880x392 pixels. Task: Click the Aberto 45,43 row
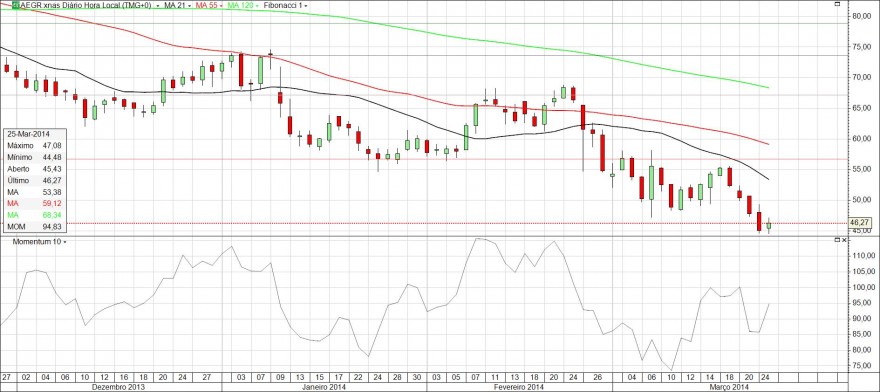click(x=34, y=168)
